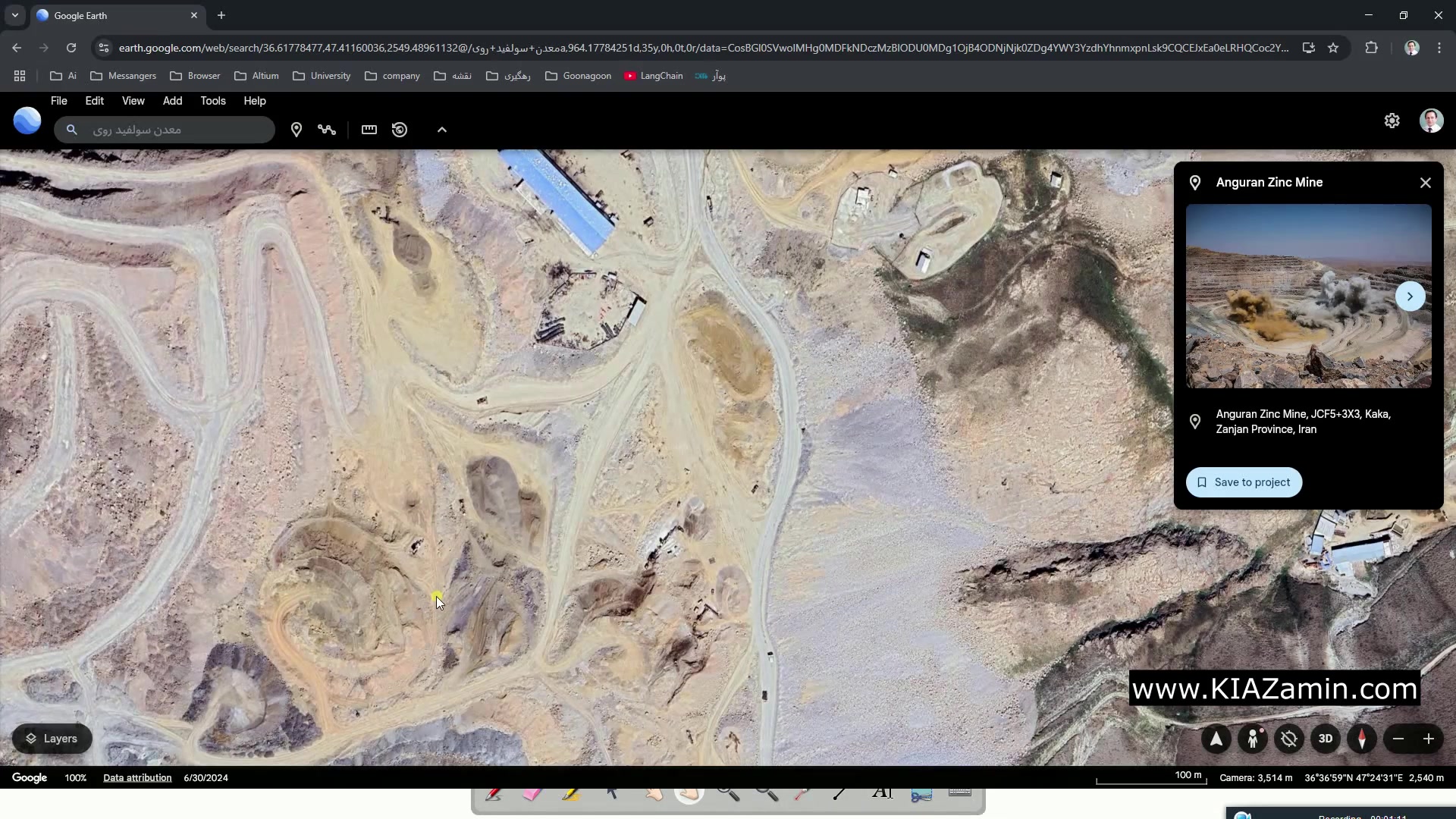This screenshot has width=1456, height=819.
Task: Select the Street View pegman icon
Action: click(1253, 739)
